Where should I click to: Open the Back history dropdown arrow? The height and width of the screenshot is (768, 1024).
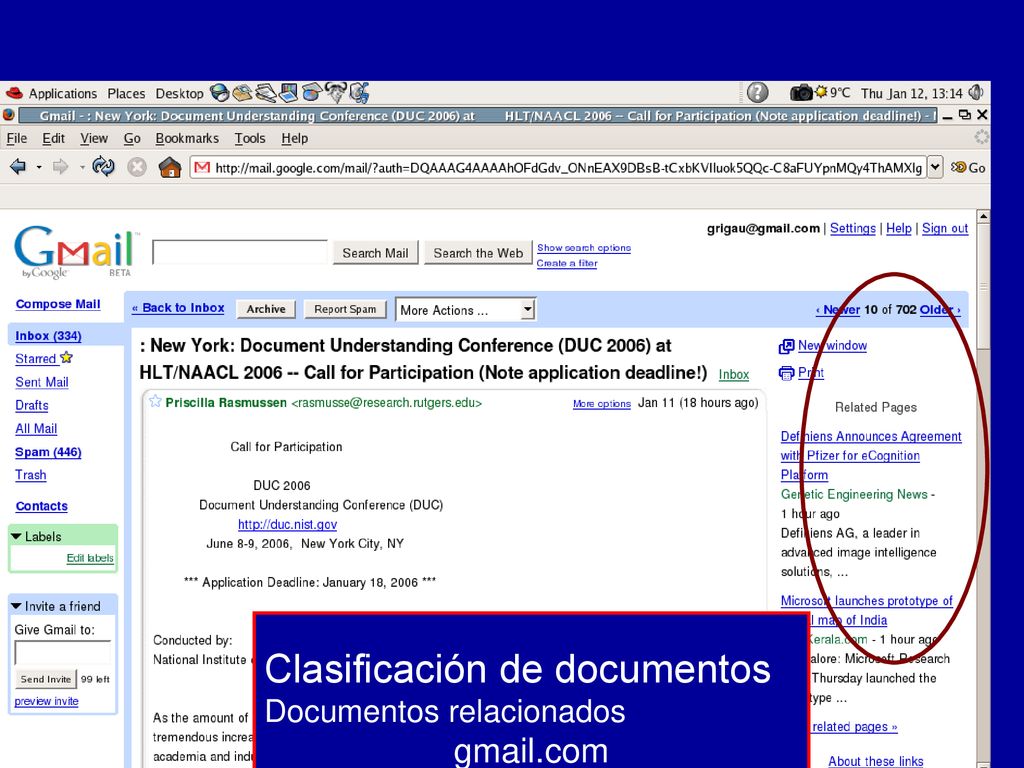pos(39,168)
